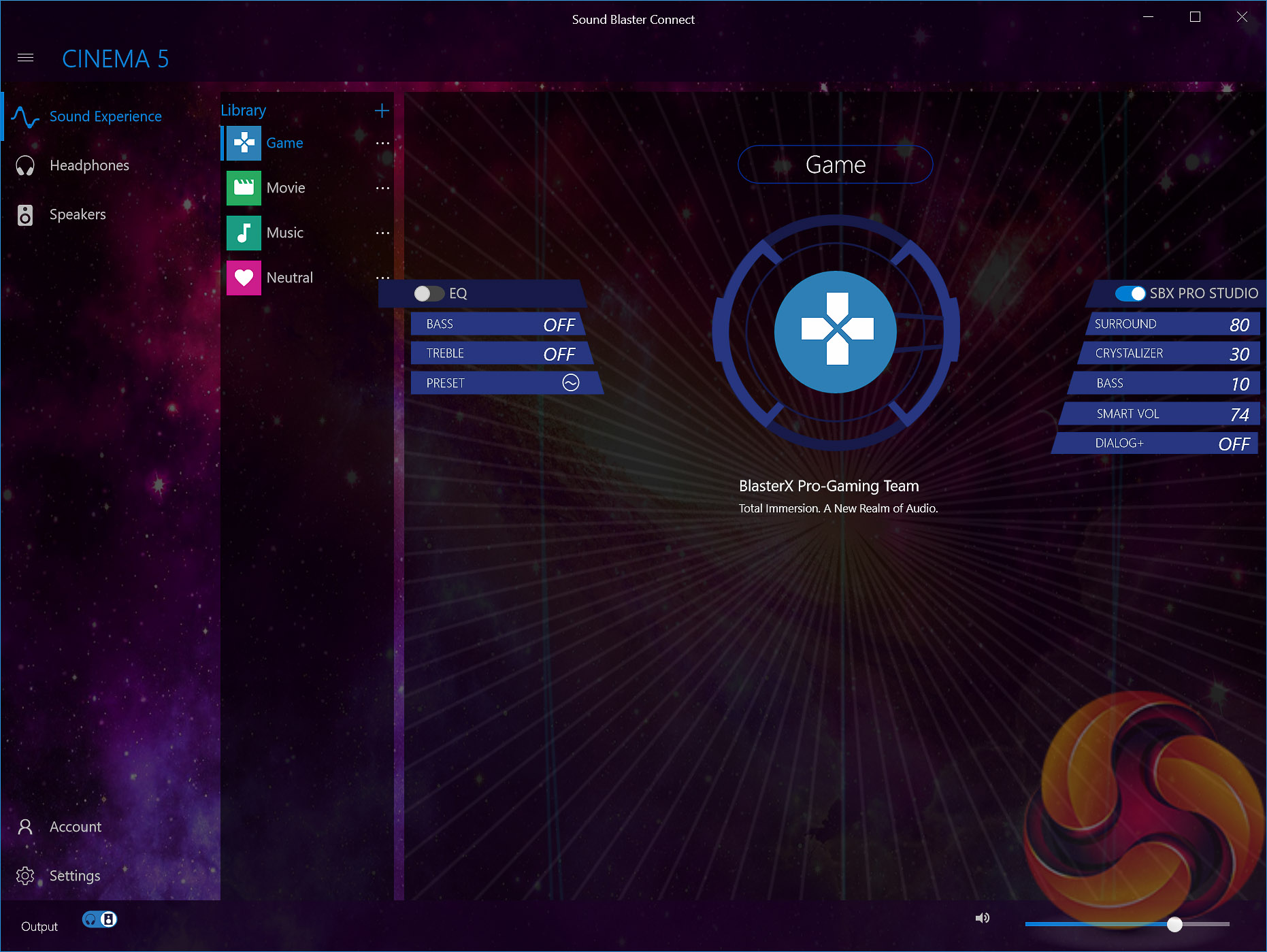This screenshot has height=952, width=1267.
Task: Open the hamburger navigation menu
Action: 25,58
